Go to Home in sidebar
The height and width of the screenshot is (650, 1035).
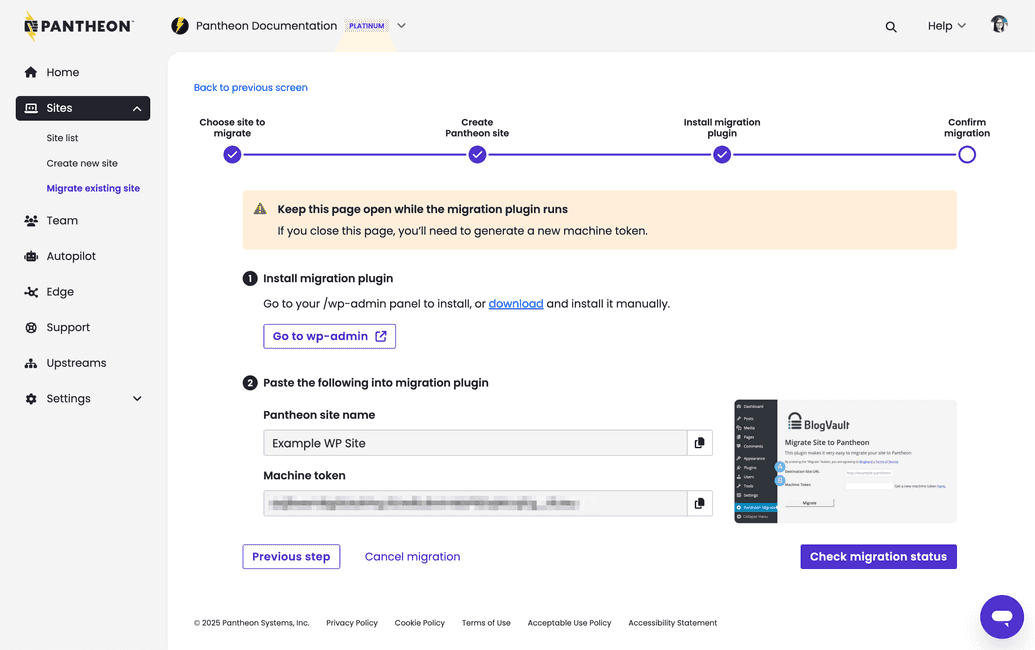pos(62,72)
